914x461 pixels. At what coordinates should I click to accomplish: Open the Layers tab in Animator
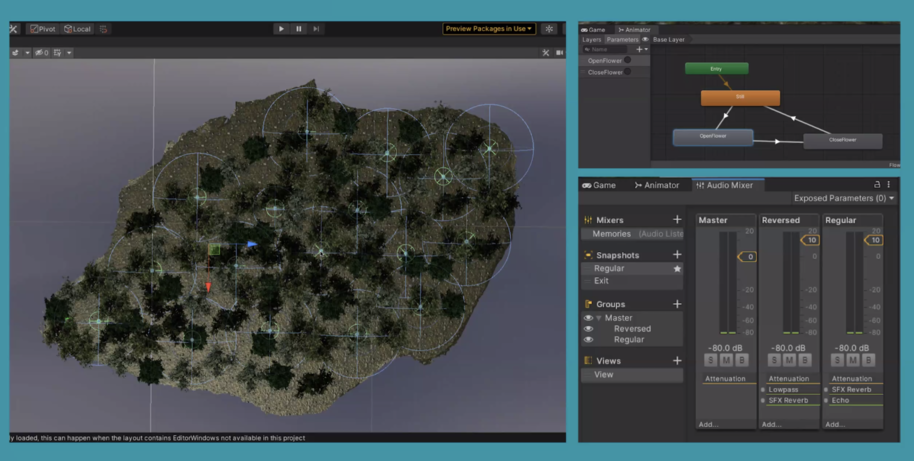click(592, 39)
